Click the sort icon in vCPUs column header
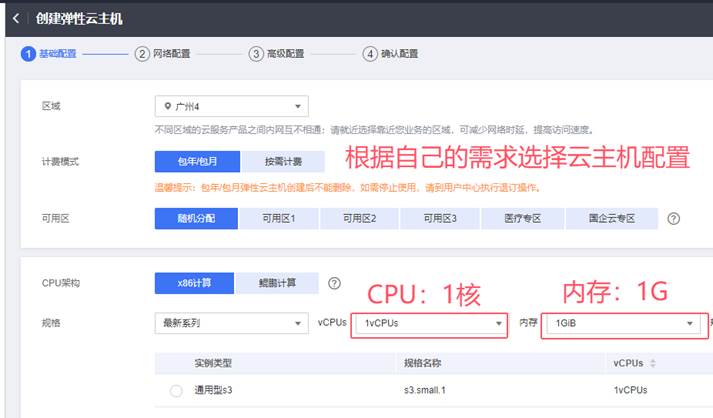Screen dimensions: 713x418 click(x=652, y=364)
